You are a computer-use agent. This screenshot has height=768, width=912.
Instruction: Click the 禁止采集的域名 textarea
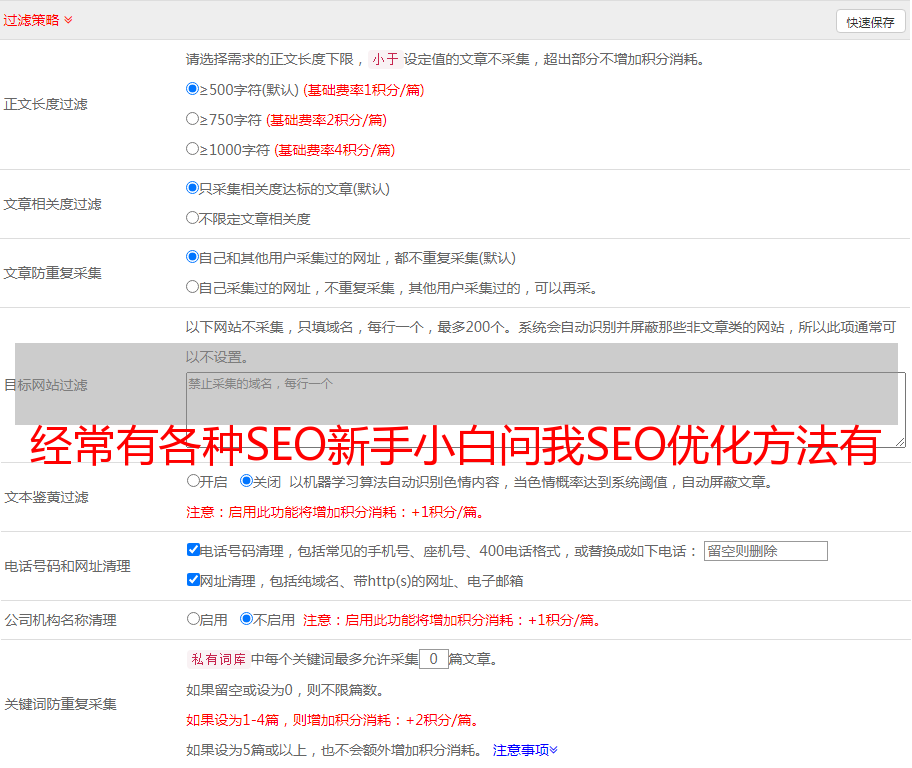point(545,409)
